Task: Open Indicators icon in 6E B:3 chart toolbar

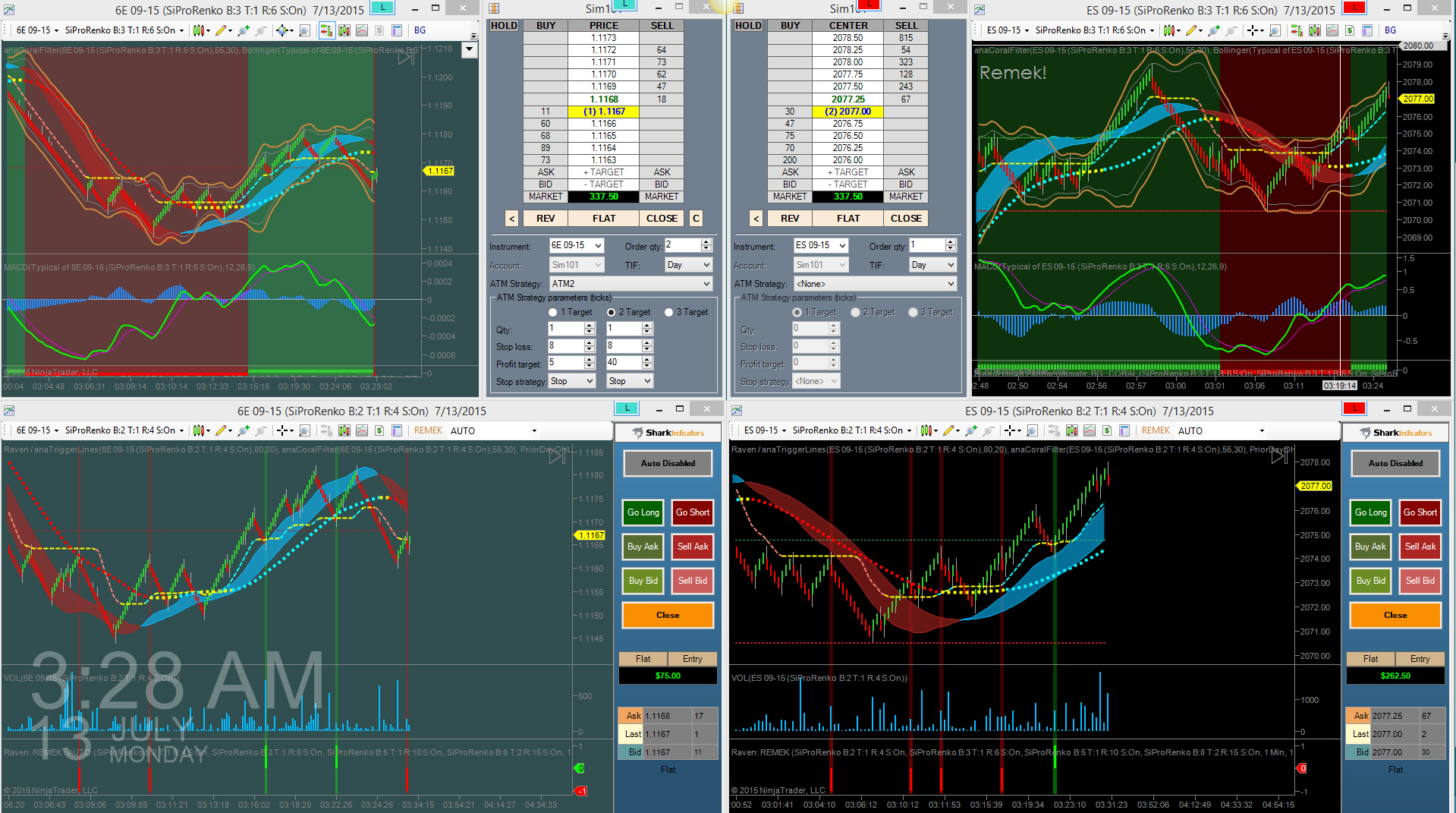Action: click(362, 30)
